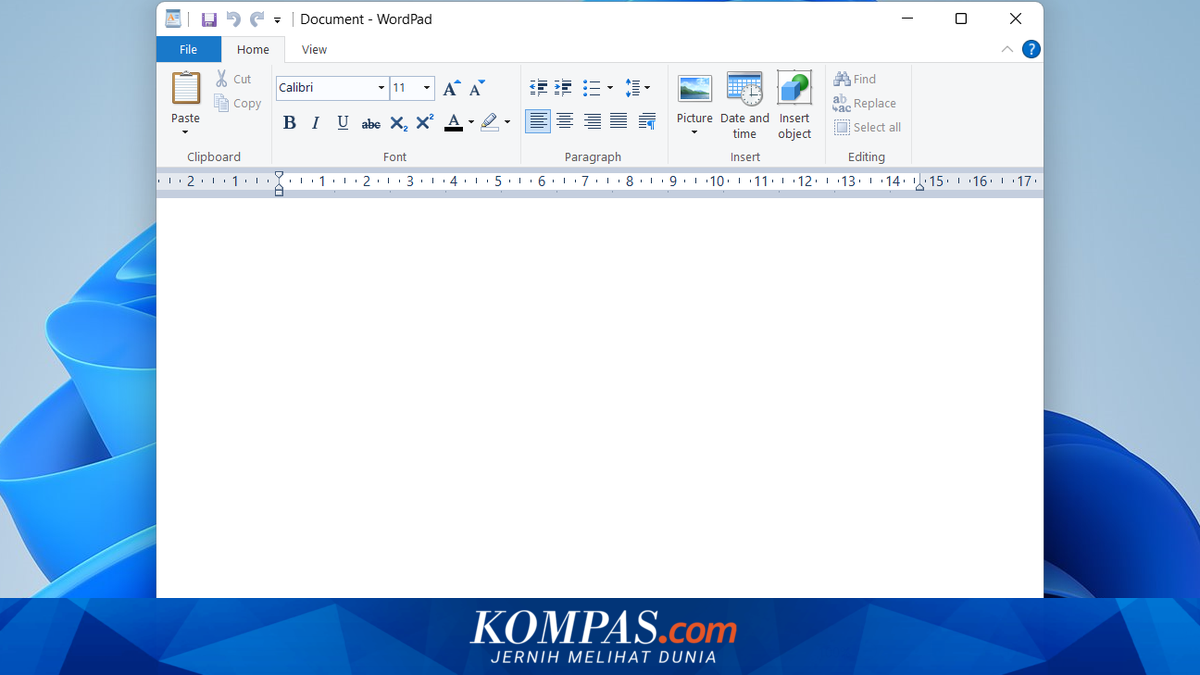
Task: Apply the black text color swatch
Action: tap(454, 123)
